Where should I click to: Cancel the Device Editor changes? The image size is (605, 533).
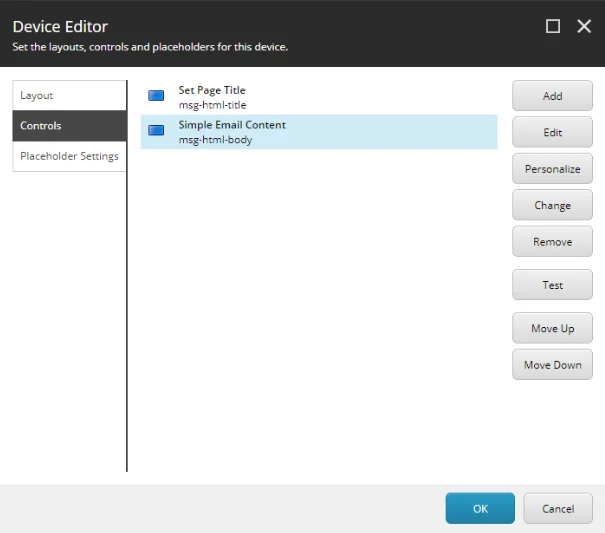click(x=558, y=508)
